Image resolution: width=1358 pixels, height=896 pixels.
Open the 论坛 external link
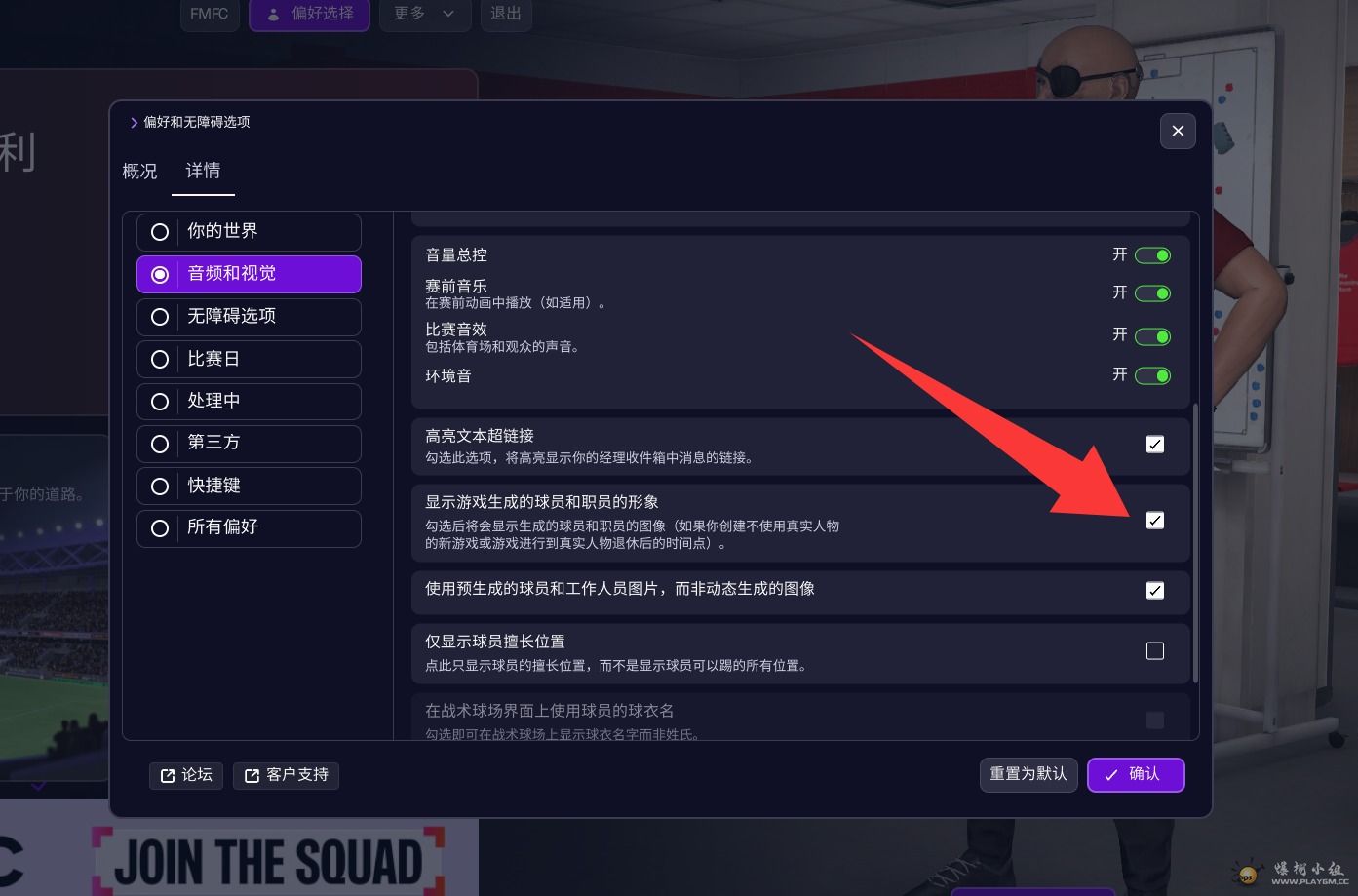pos(186,775)
